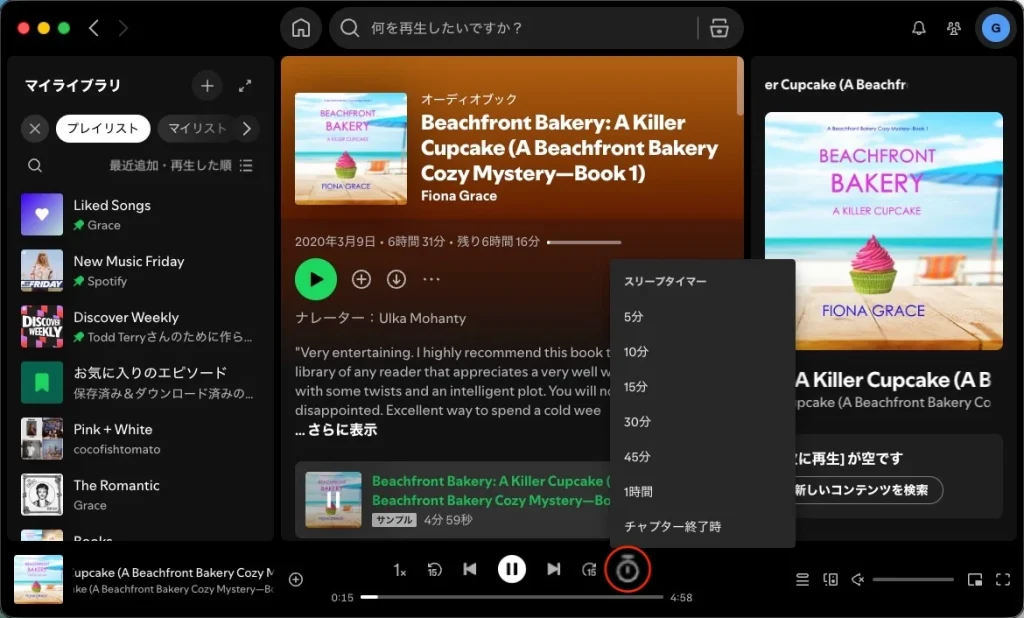Go to Spotify Home
Viewport: 1024px width, 618px height.
[301, 28]
